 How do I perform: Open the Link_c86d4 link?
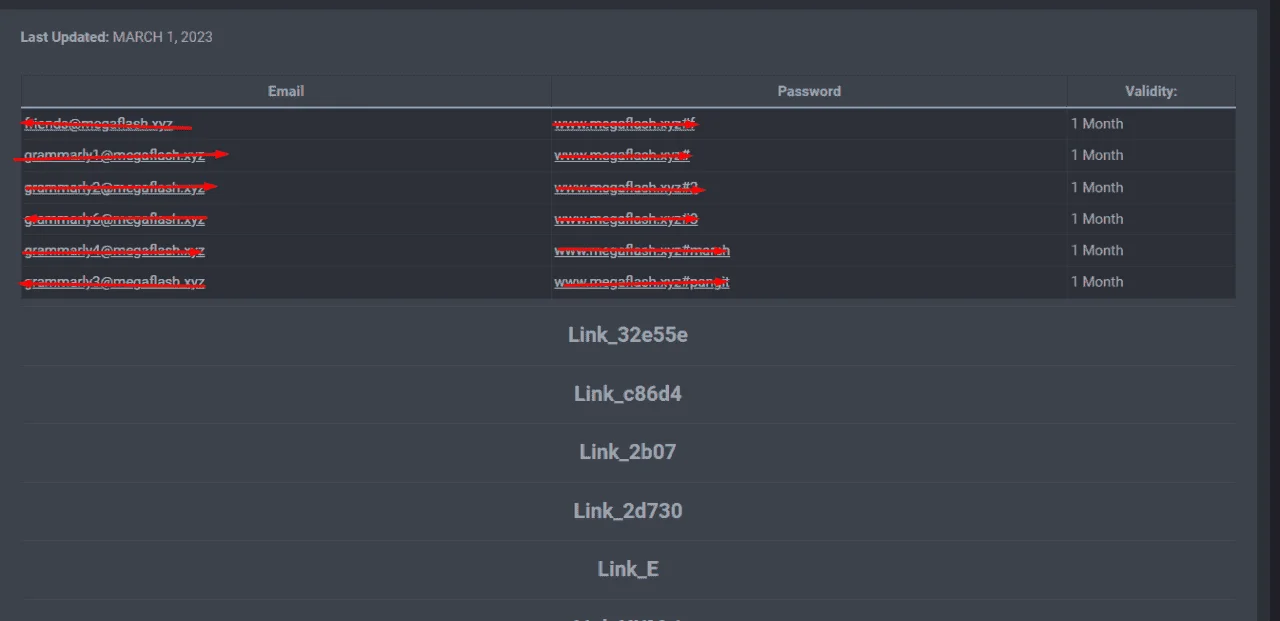pos(628,394)
